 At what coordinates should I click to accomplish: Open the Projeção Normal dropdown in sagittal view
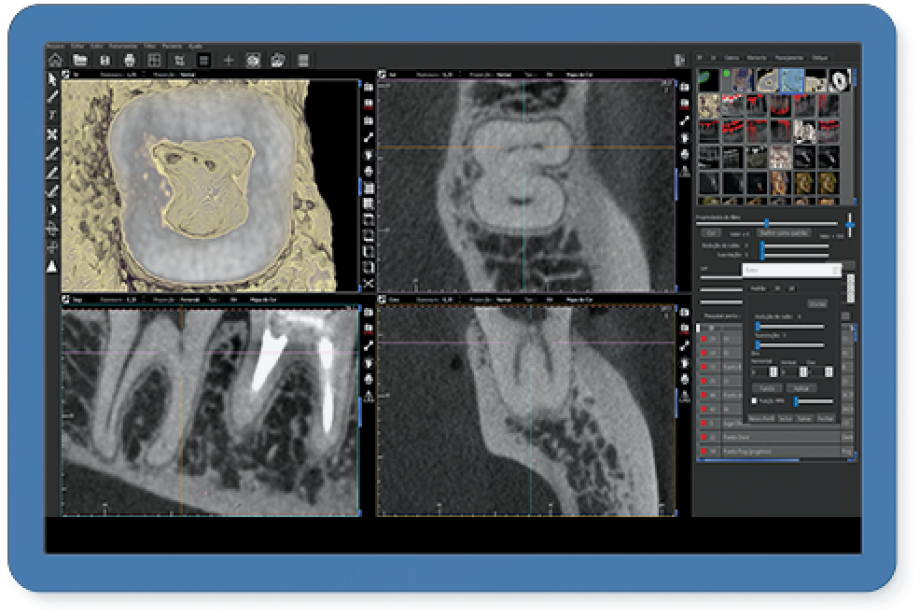pos(188,301)
